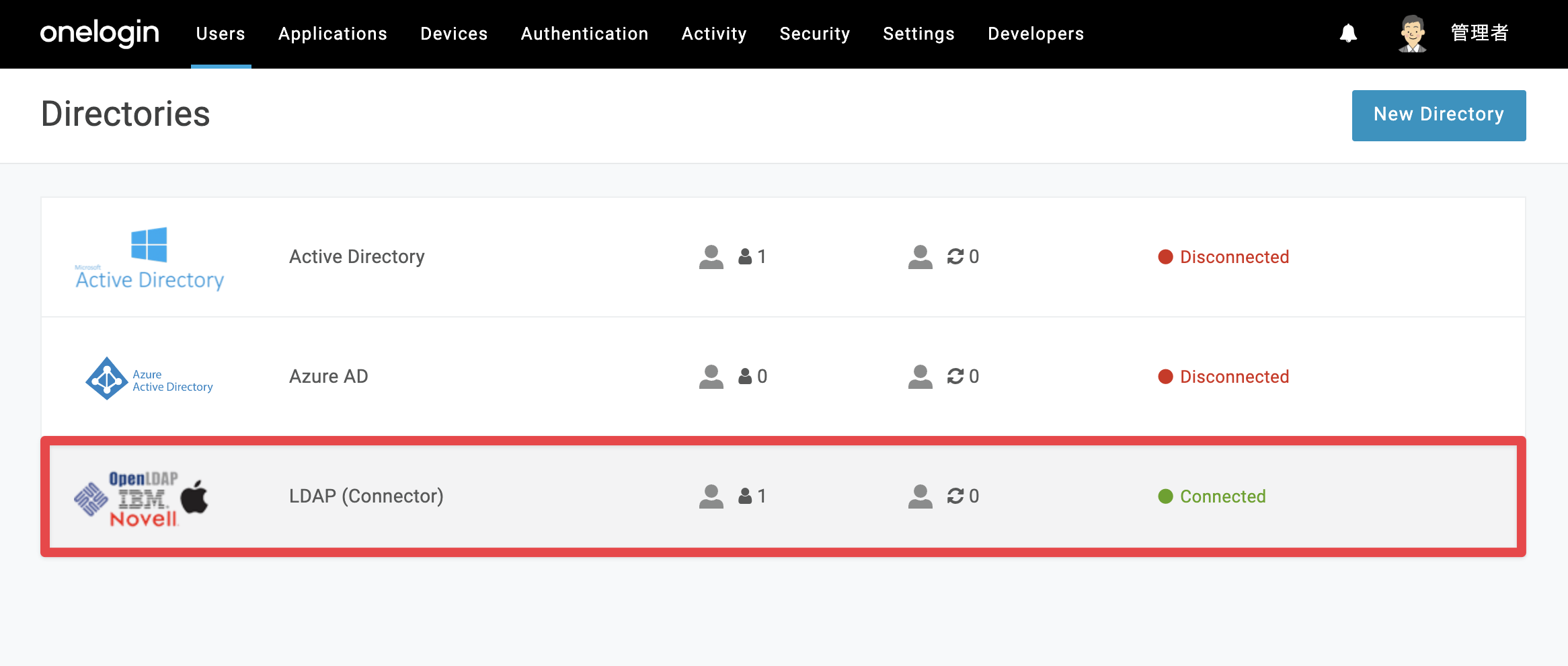
Task: Click the user count icon in Active Directory row
Action: coord(745,256)
